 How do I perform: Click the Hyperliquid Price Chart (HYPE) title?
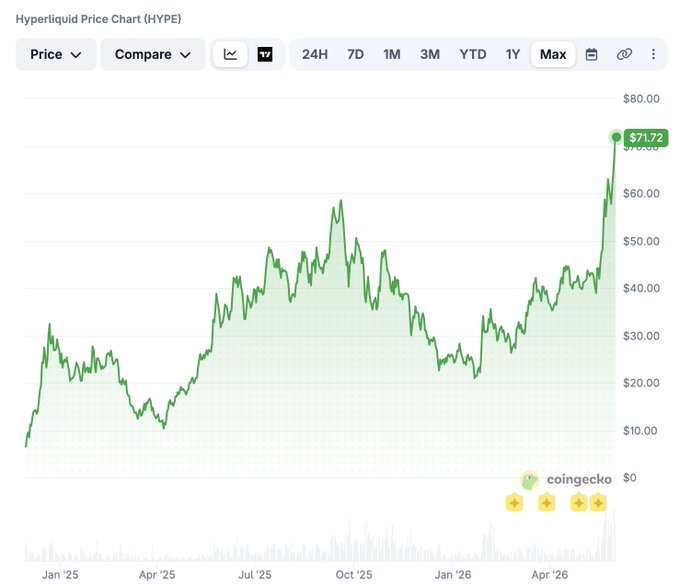(98, 19)
